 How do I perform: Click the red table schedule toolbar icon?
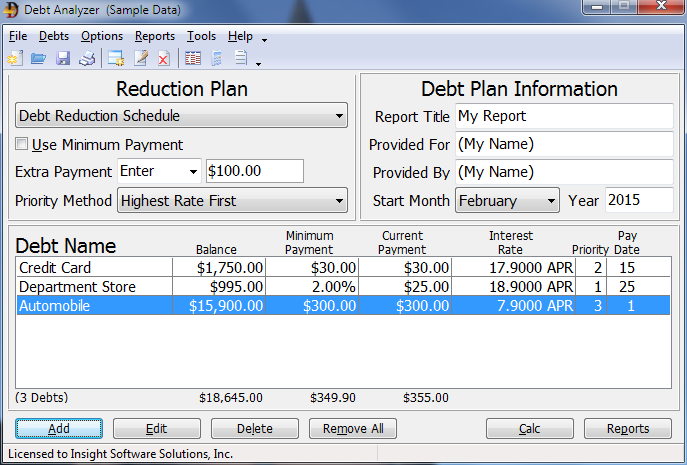[x=192, y=58]
